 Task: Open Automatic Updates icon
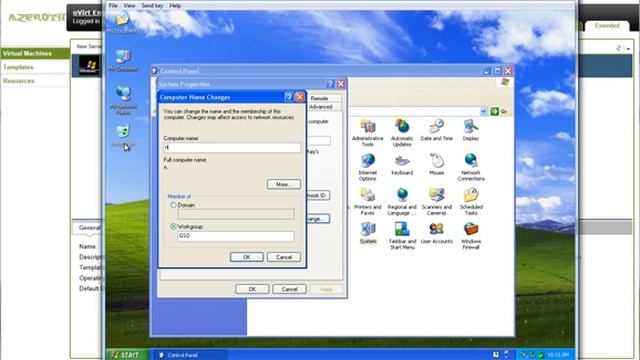[402, 132]
